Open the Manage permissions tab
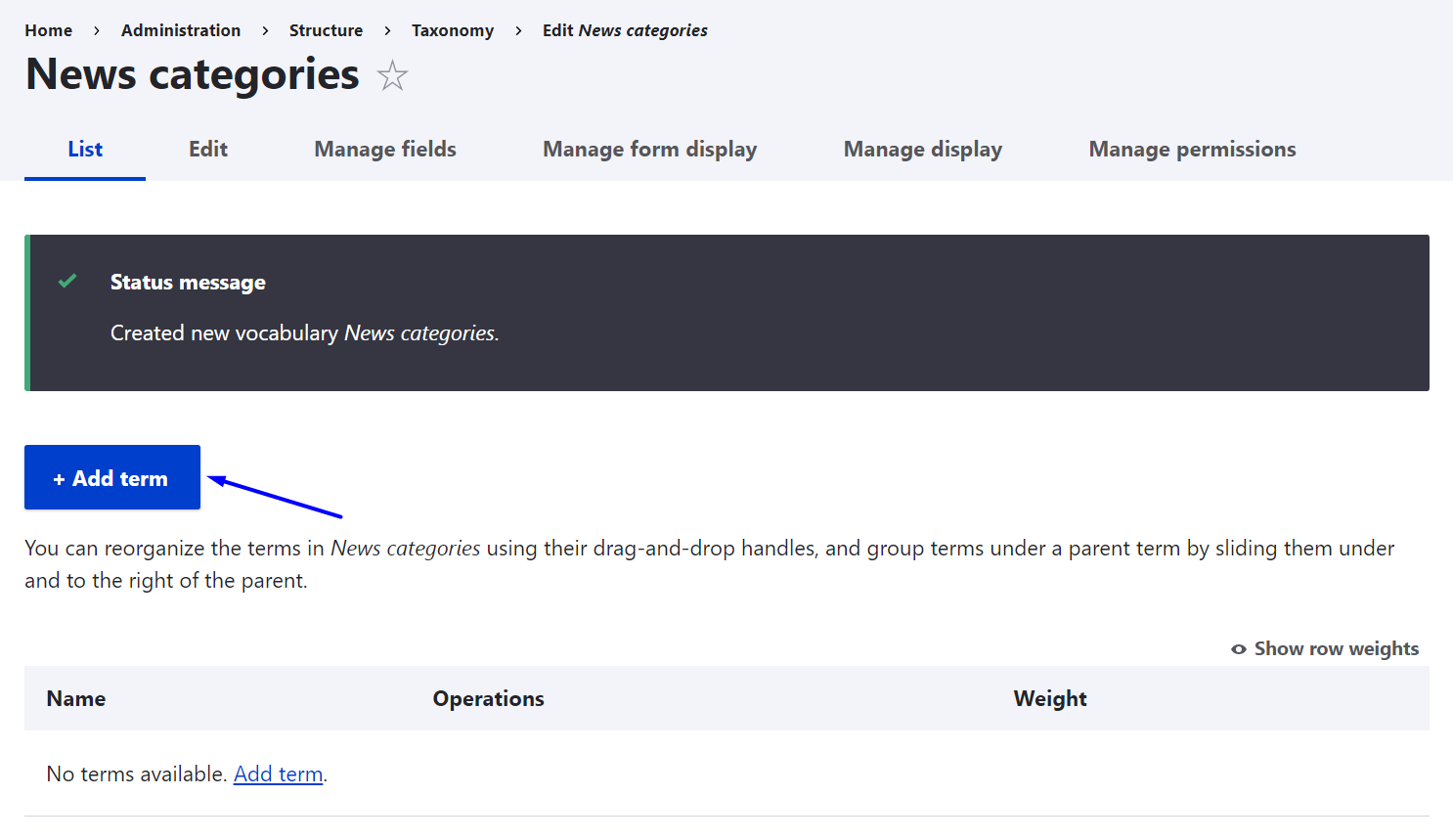The height and width of the screenshot is (840, 1453). point(1192,150)
